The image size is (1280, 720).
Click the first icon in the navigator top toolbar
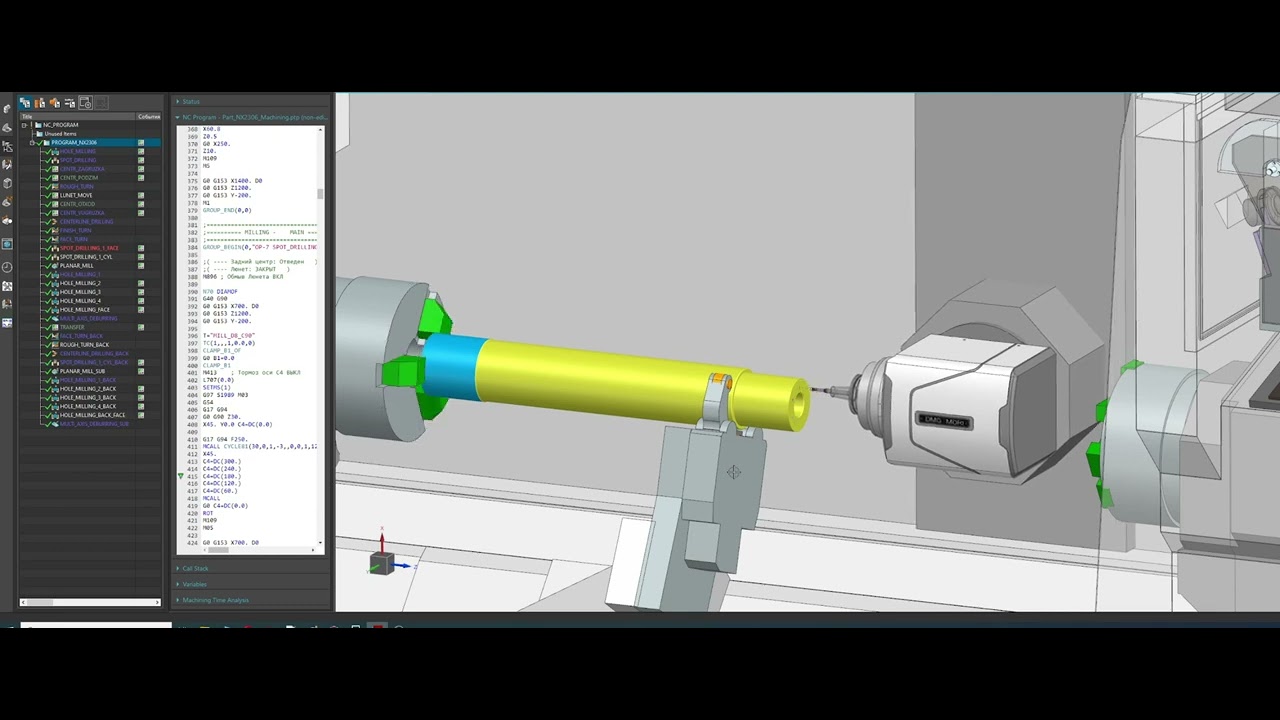coord(25,103)
